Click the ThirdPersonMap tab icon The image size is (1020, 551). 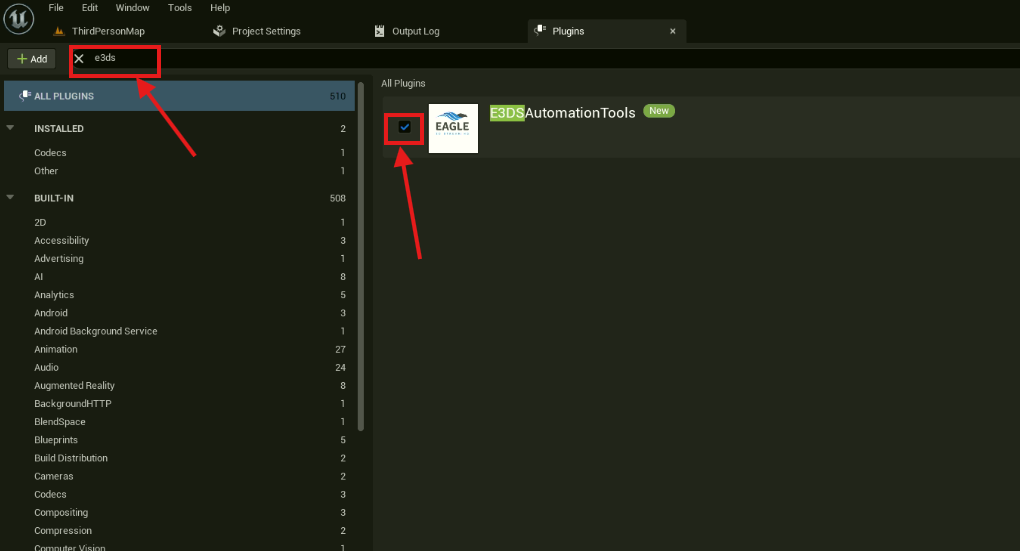[60, 31]
